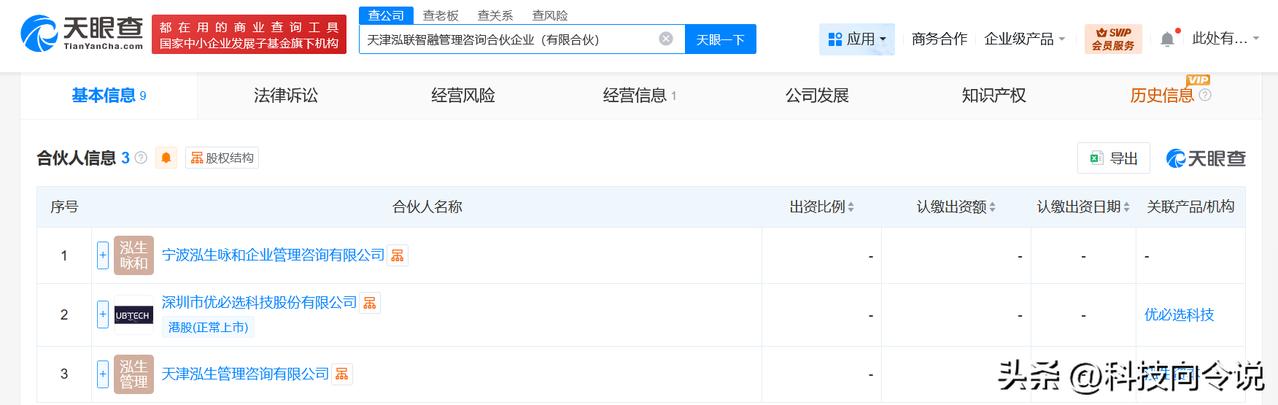Click equity structure icon beside 深圳市优必选科技

(x=370, y=302)
